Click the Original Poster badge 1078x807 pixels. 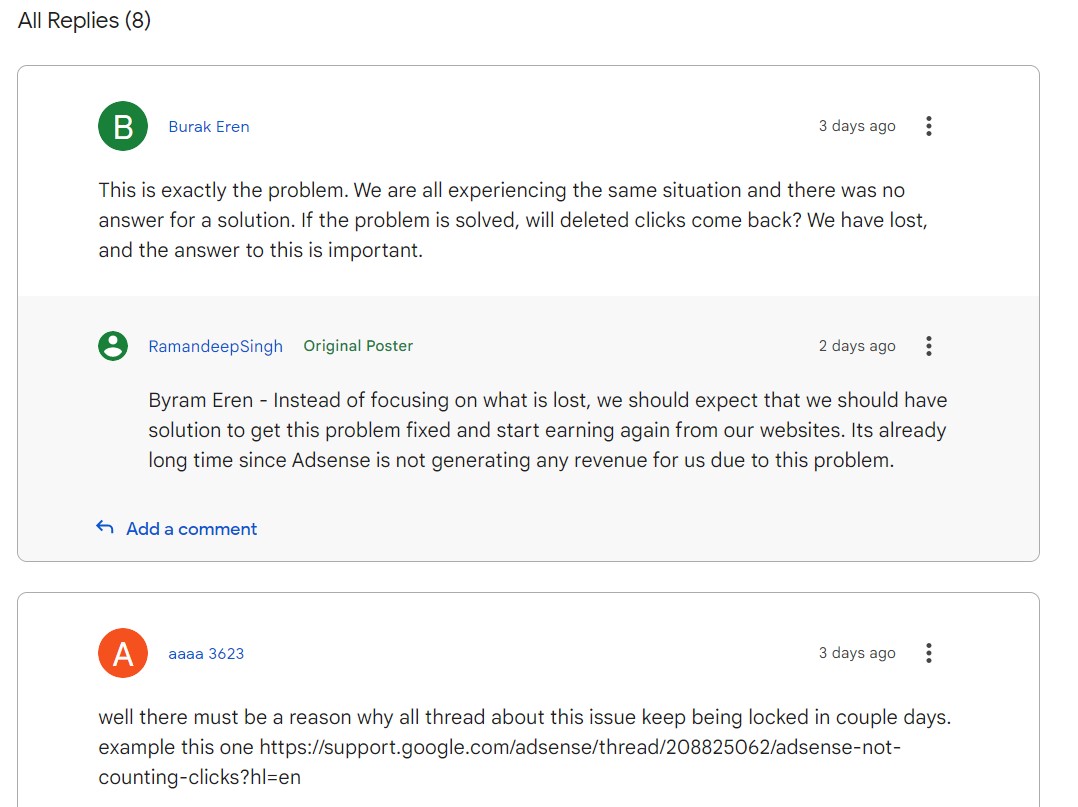[358, 346]
